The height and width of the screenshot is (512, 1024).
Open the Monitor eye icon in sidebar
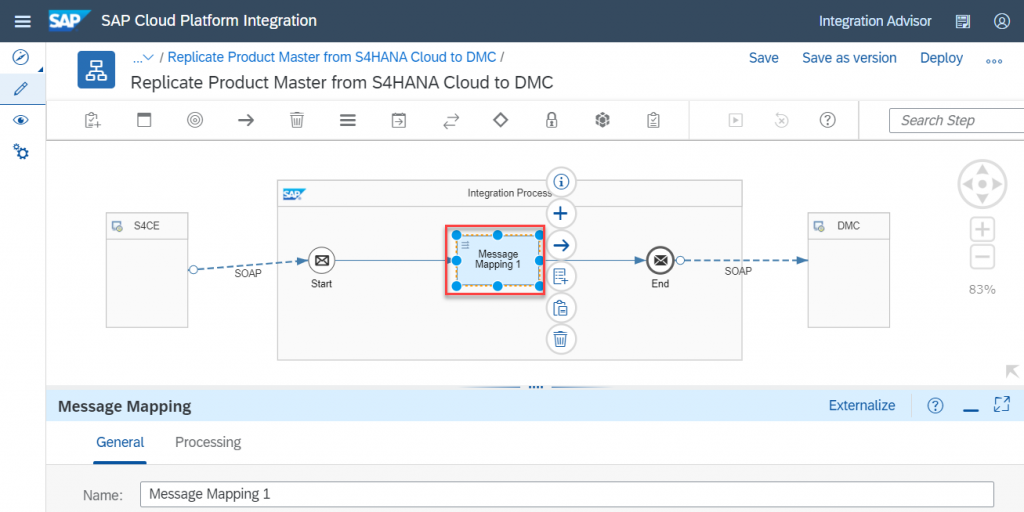21,120
